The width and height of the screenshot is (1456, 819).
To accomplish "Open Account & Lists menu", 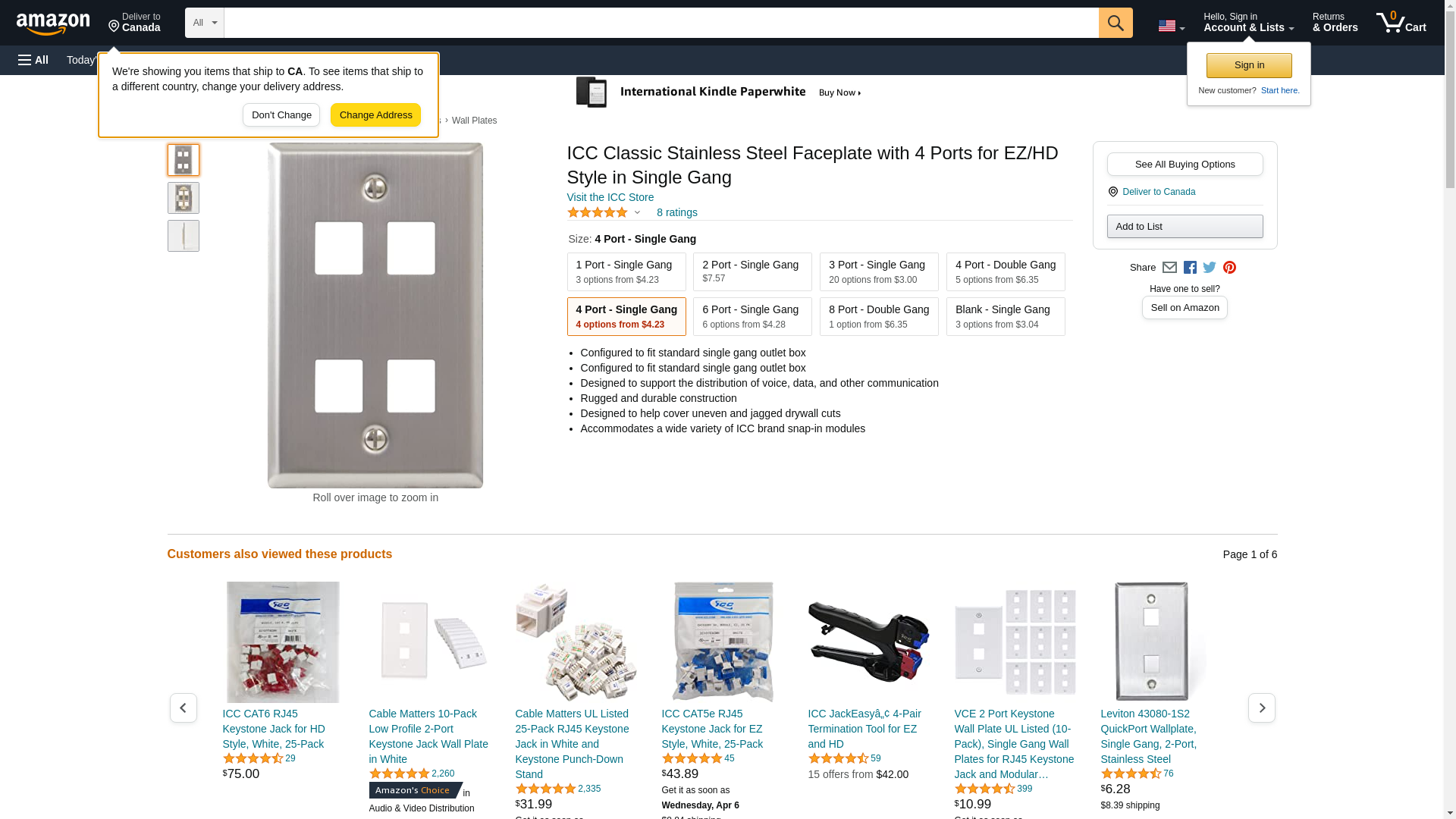I will click(1248, 23).
